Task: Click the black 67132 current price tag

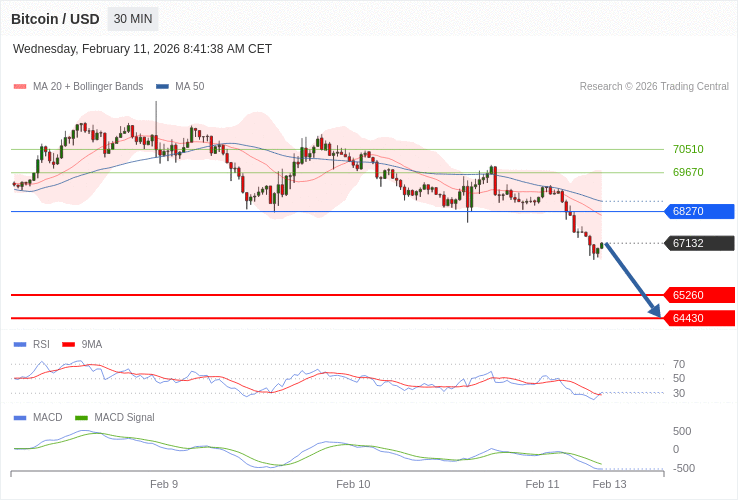Action: (699, 243)
